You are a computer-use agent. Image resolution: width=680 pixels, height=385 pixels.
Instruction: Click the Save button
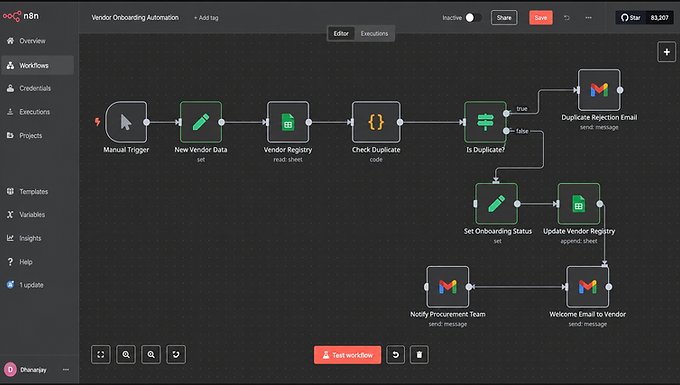(541, 18)
